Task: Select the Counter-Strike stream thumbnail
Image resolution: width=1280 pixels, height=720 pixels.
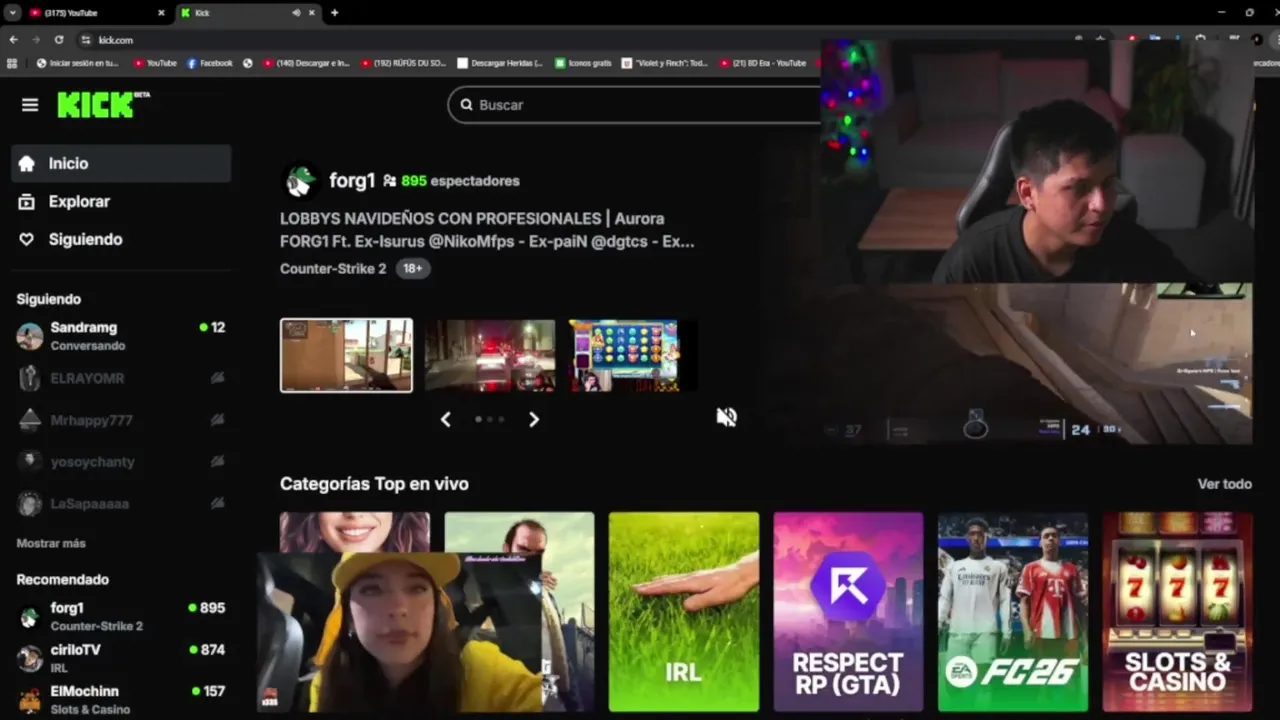Action: click(346, 355)
